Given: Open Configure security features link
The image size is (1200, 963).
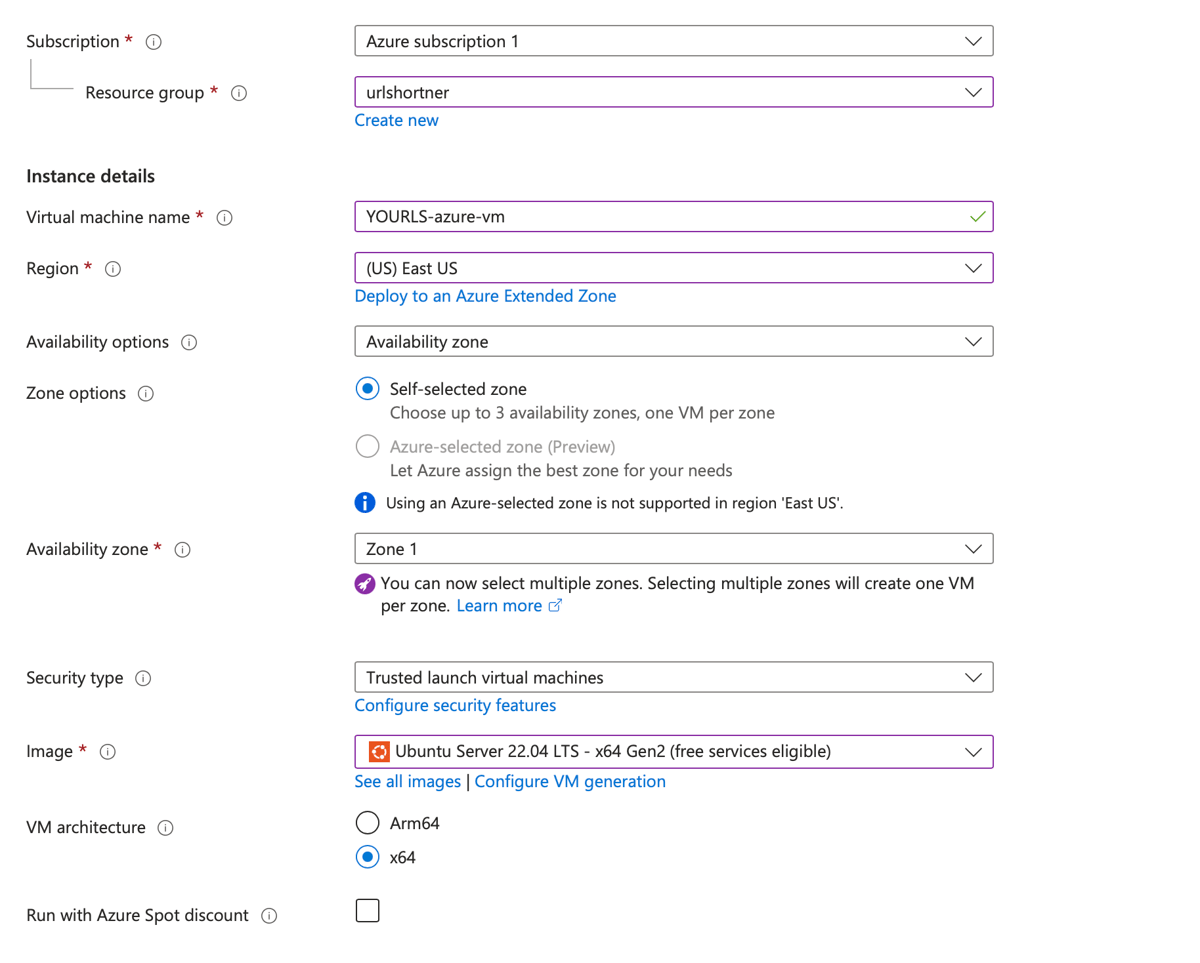Looking at the screenshot, I should [x=455, y=706].
